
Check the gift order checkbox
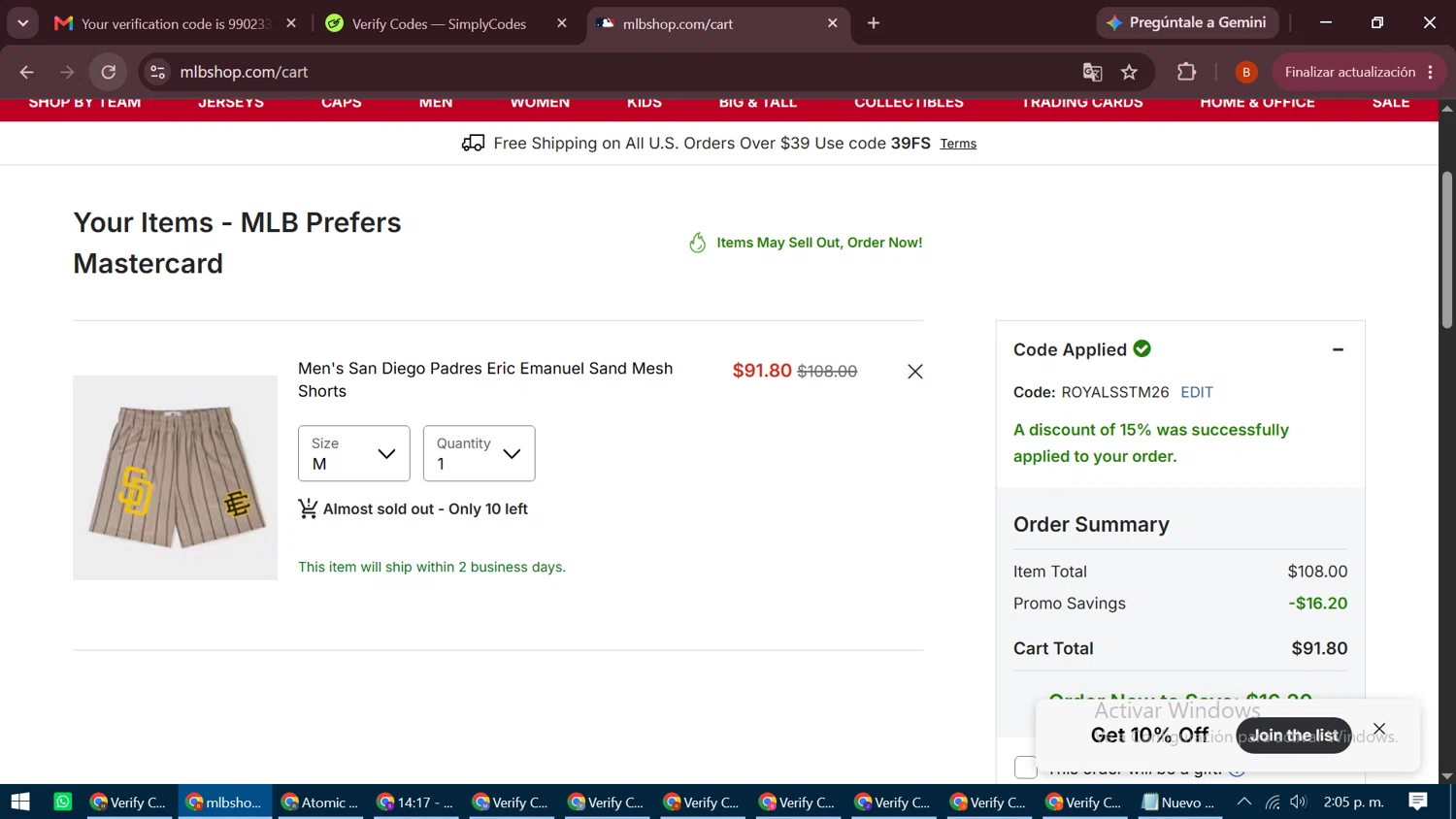click(1025, 768)
